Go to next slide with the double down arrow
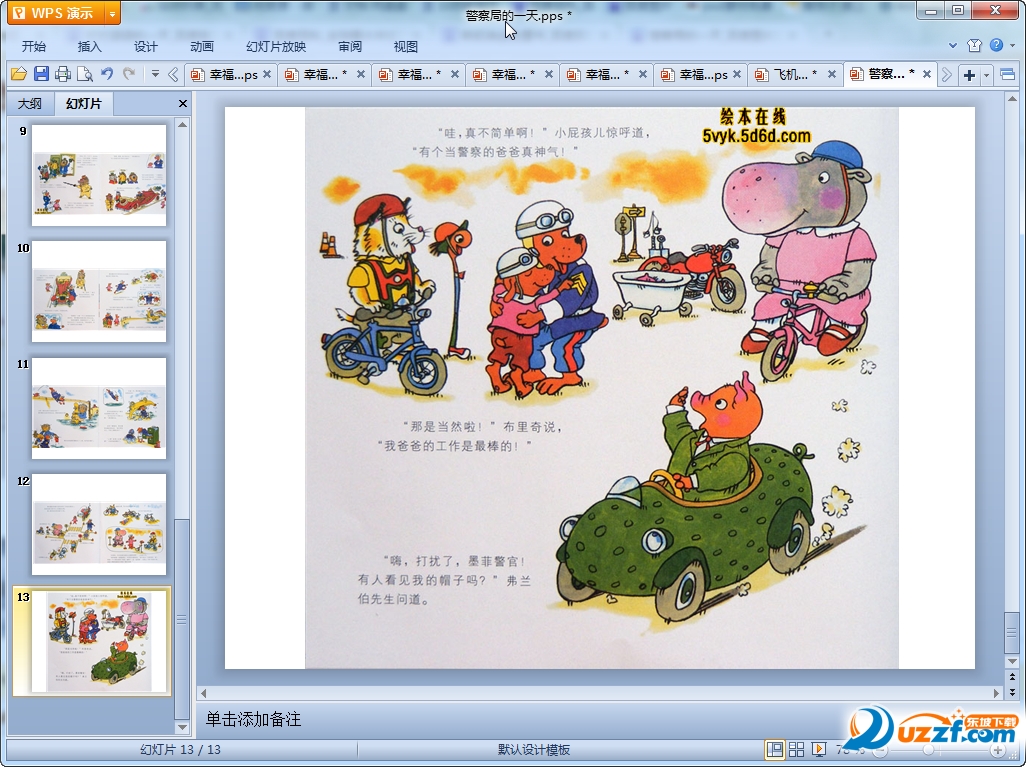The image size is (1026, 767). pos(1012,692)
